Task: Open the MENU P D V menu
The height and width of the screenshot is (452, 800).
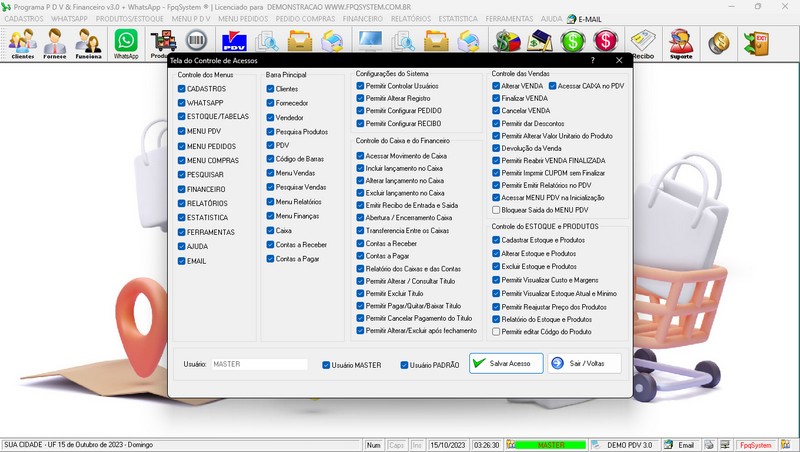Action: (x=191, y=19)
